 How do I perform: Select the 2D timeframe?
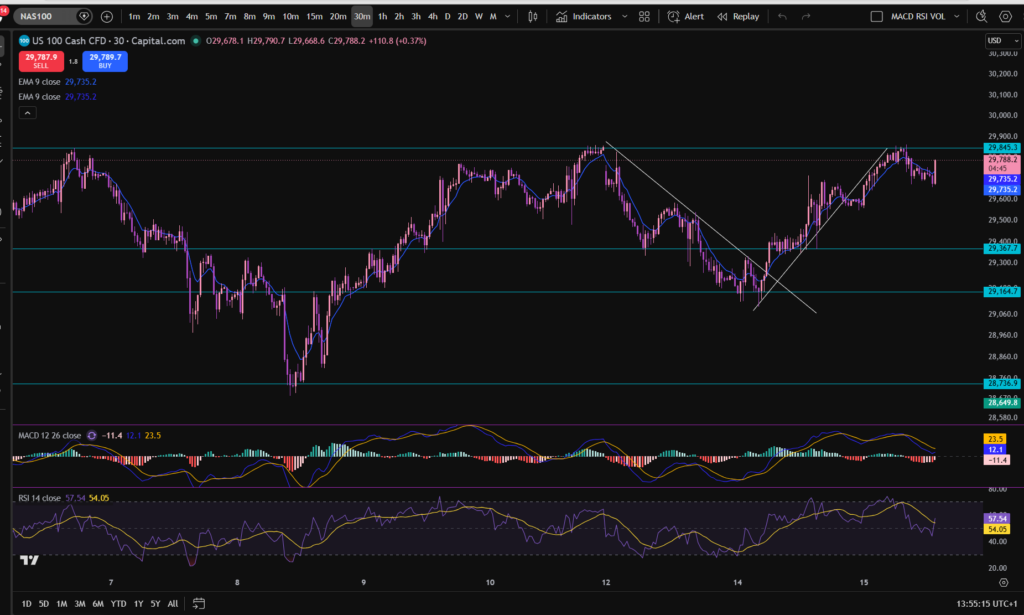462,16
